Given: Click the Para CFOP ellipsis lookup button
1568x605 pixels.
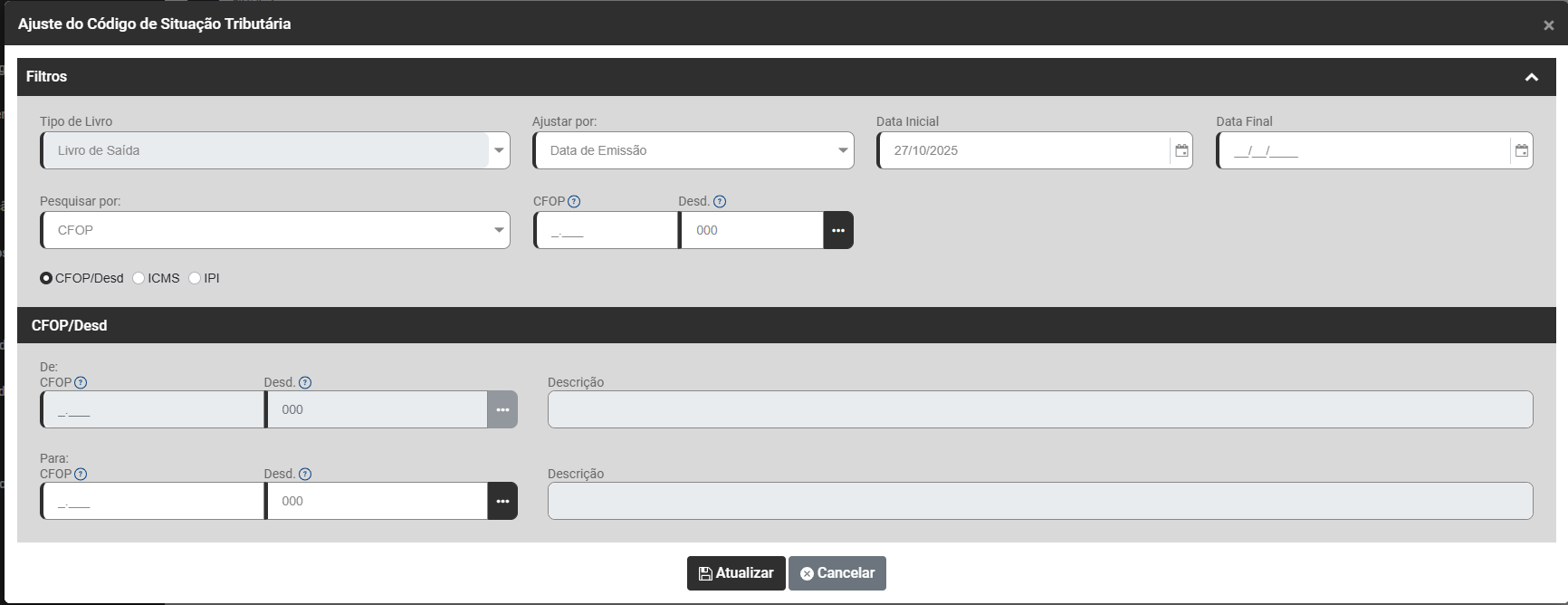Looking at the screenshot, I should point(502,501).
